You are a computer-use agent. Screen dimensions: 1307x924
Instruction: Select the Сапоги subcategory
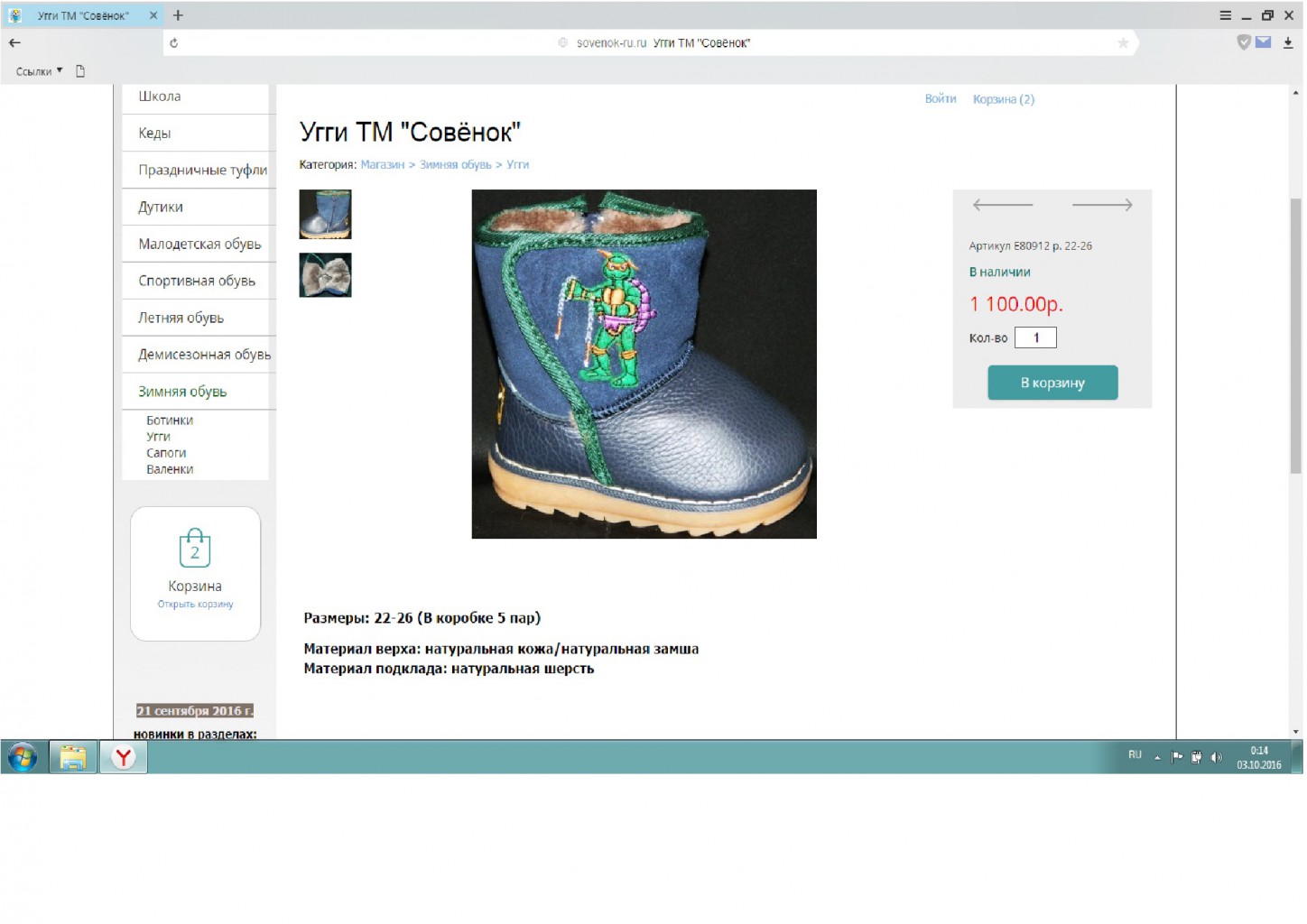coord(166,453)
